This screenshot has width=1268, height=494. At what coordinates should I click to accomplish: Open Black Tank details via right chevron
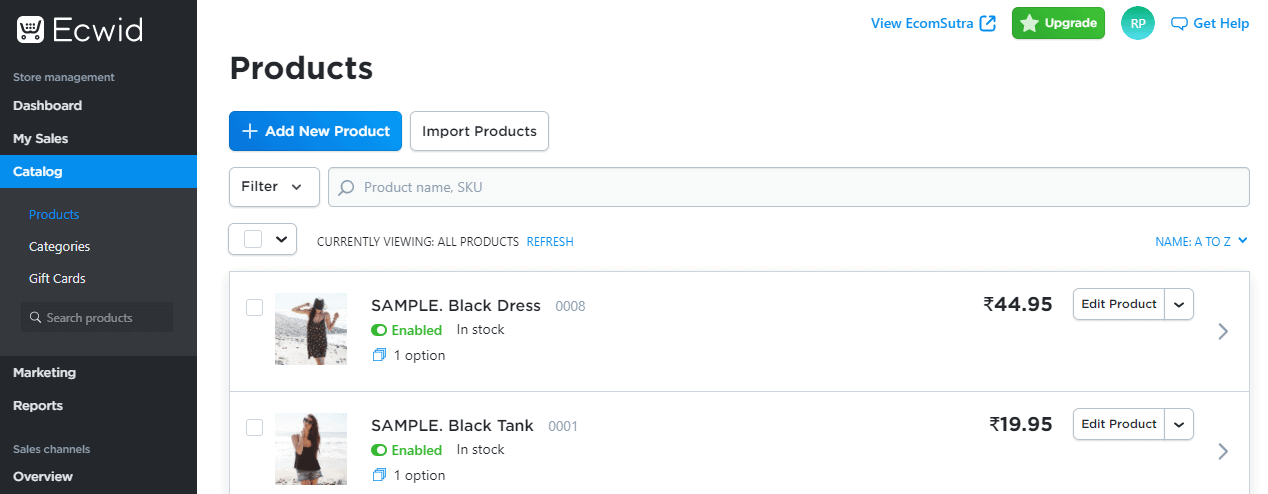coord(1223,452)
